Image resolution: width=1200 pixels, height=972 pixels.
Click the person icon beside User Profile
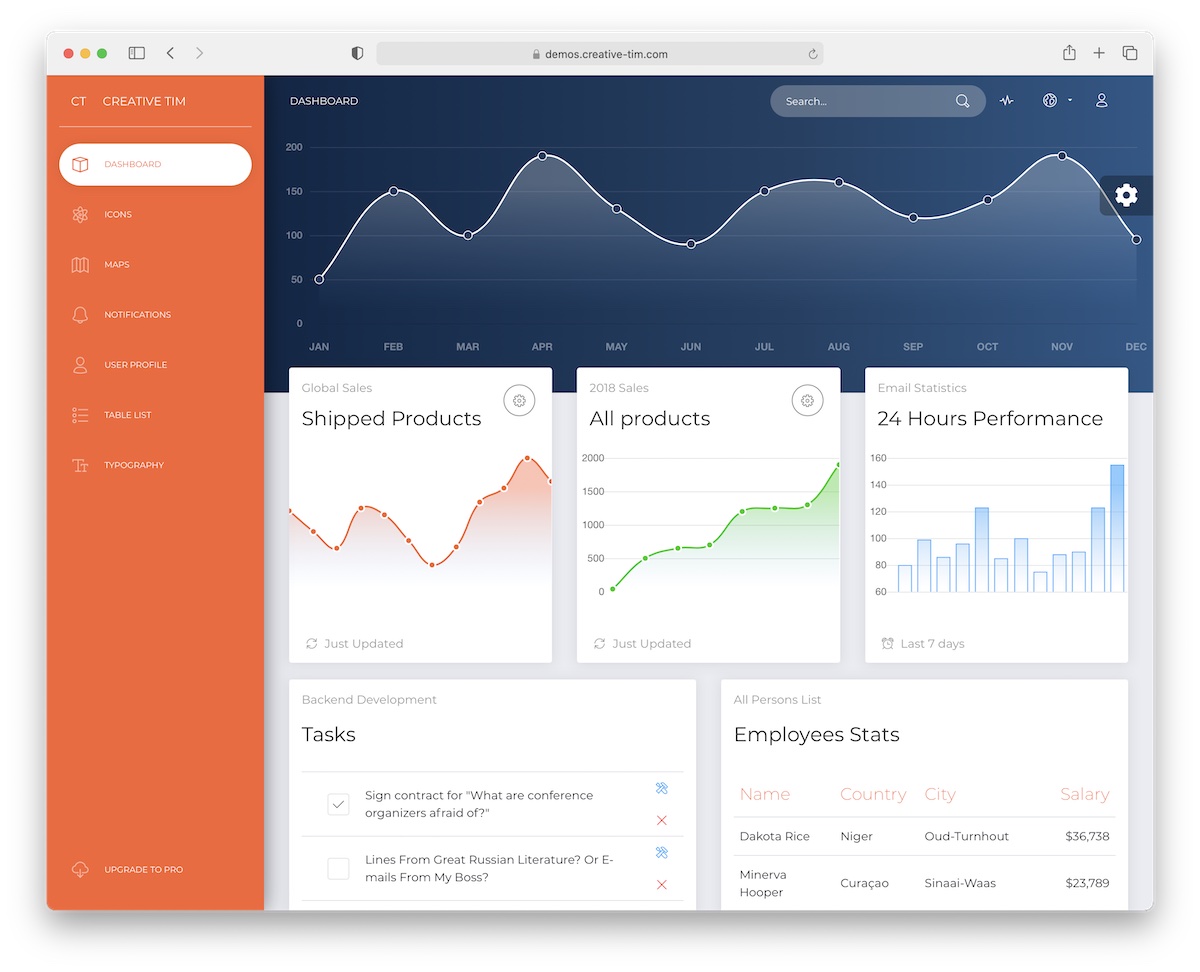pyautogui.click(x=81, y=364)
